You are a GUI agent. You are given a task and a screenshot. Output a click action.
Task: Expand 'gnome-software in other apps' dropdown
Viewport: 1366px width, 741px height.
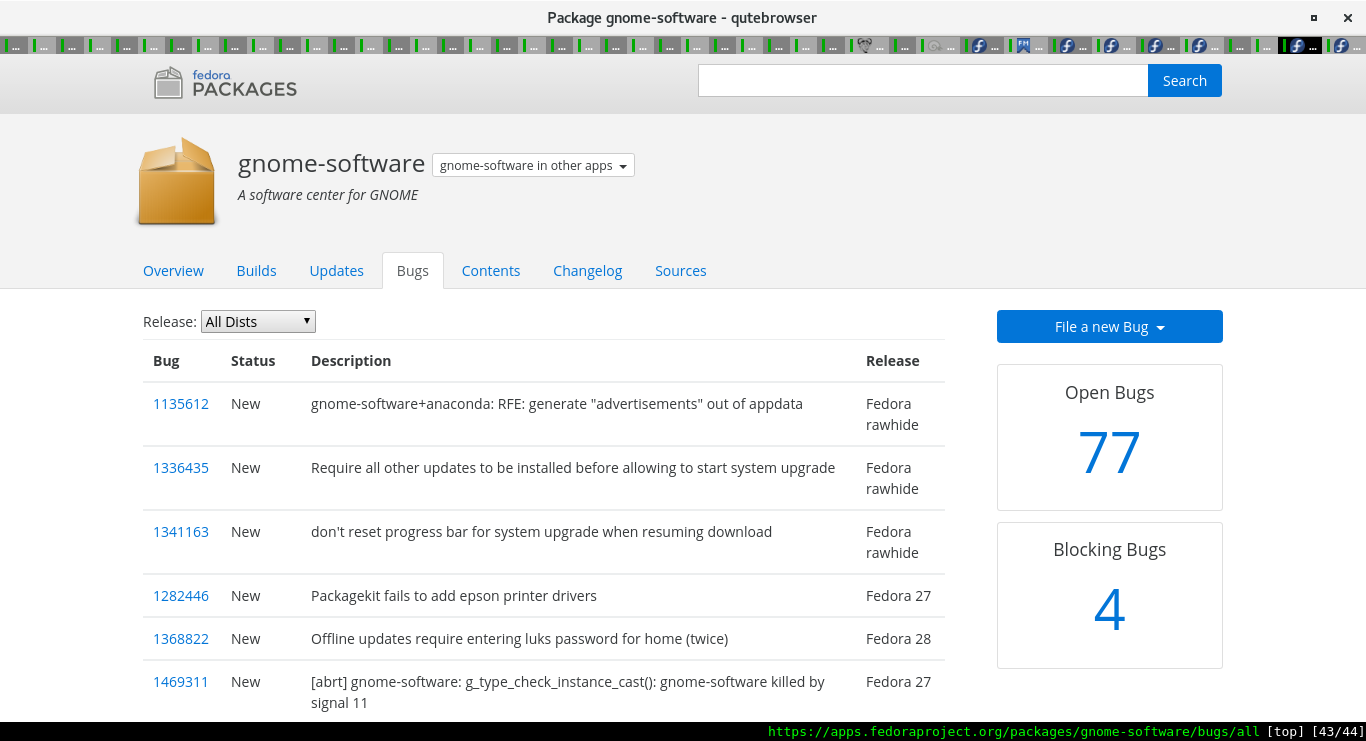533,165
